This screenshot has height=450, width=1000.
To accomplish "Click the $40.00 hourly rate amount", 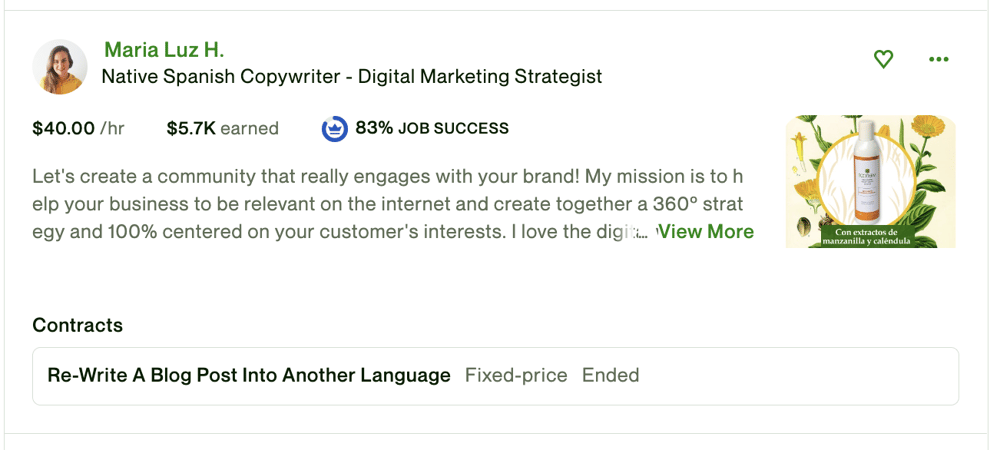I will [x=63, y=128].
